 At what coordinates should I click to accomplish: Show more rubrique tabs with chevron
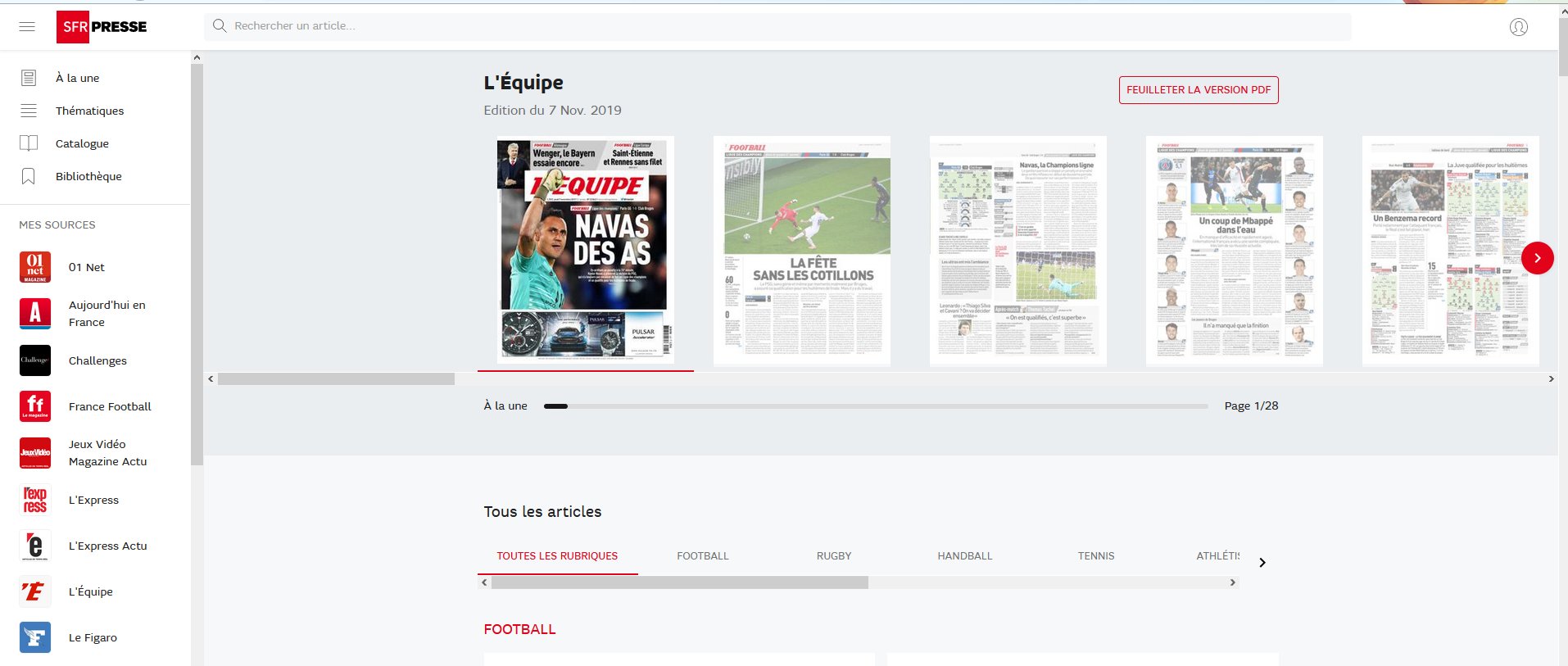coord(1262,562)
